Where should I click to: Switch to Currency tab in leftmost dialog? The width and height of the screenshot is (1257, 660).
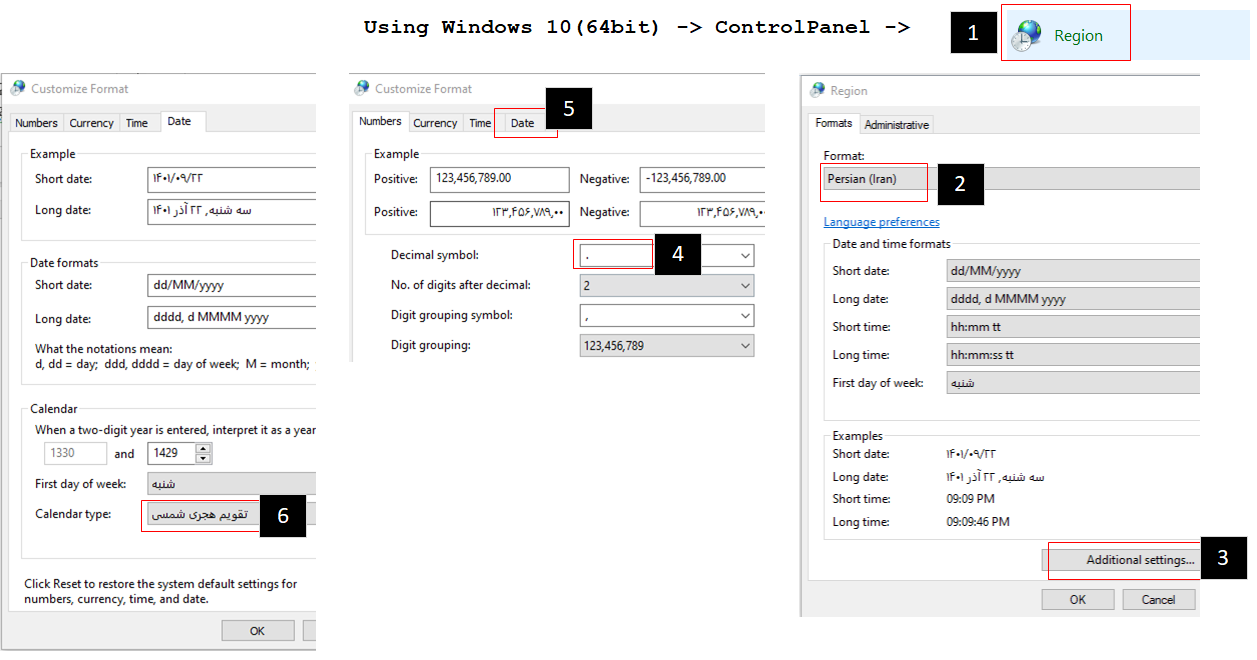point(91,123)
